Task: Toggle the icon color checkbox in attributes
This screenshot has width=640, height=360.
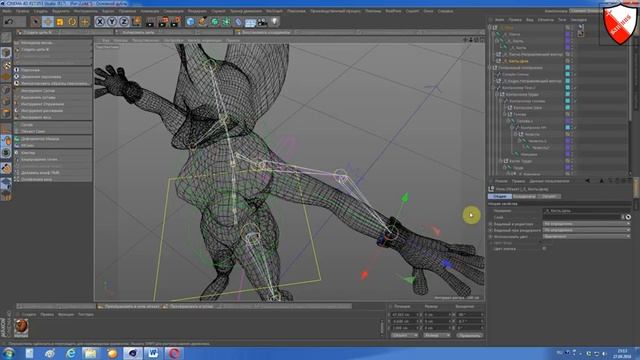Action: tap(544, 249)
